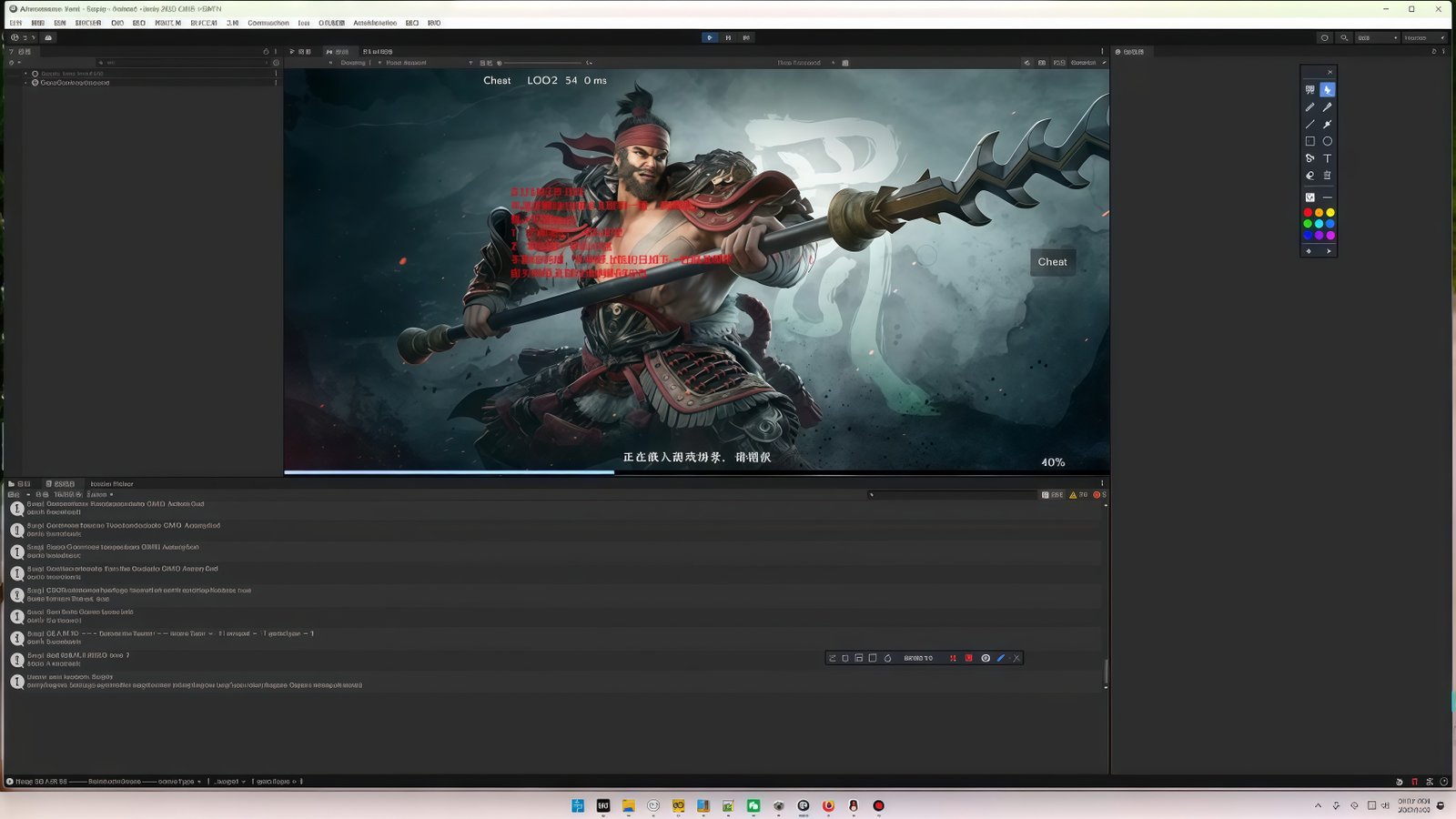Click the Step frame button
1456x819 pixels.
coord(746,38)
